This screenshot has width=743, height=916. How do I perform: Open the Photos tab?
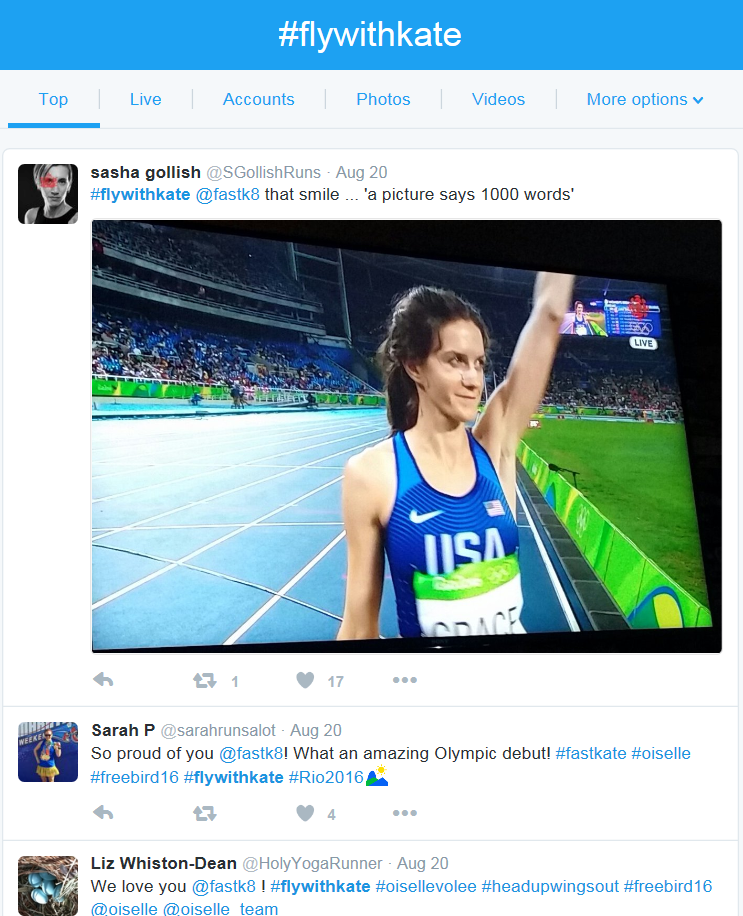pos(383,99)
